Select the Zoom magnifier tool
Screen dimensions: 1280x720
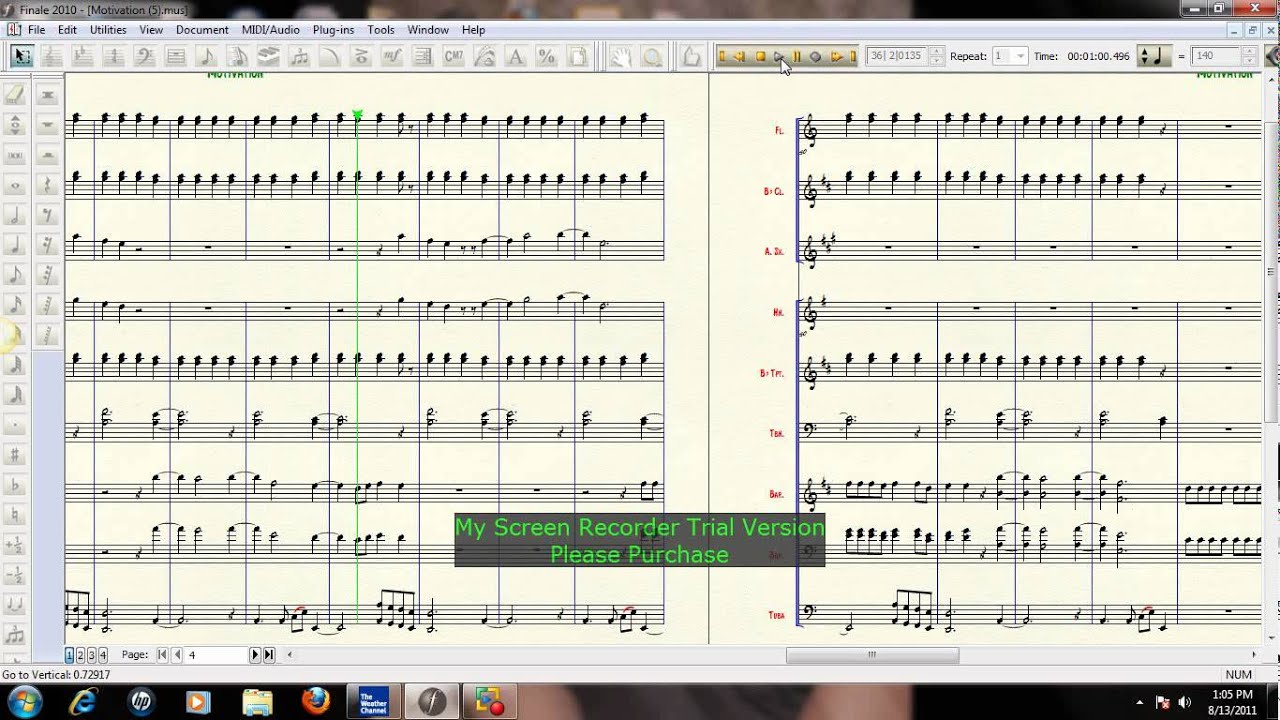pyautogui.click(x=652, y=56)
